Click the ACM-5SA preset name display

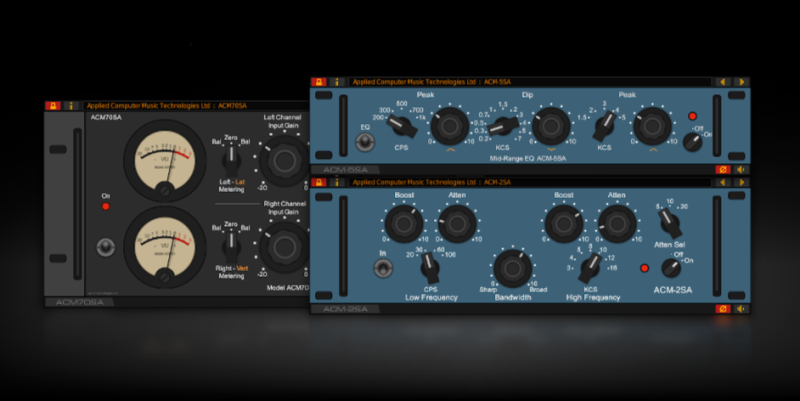point(530,82)
